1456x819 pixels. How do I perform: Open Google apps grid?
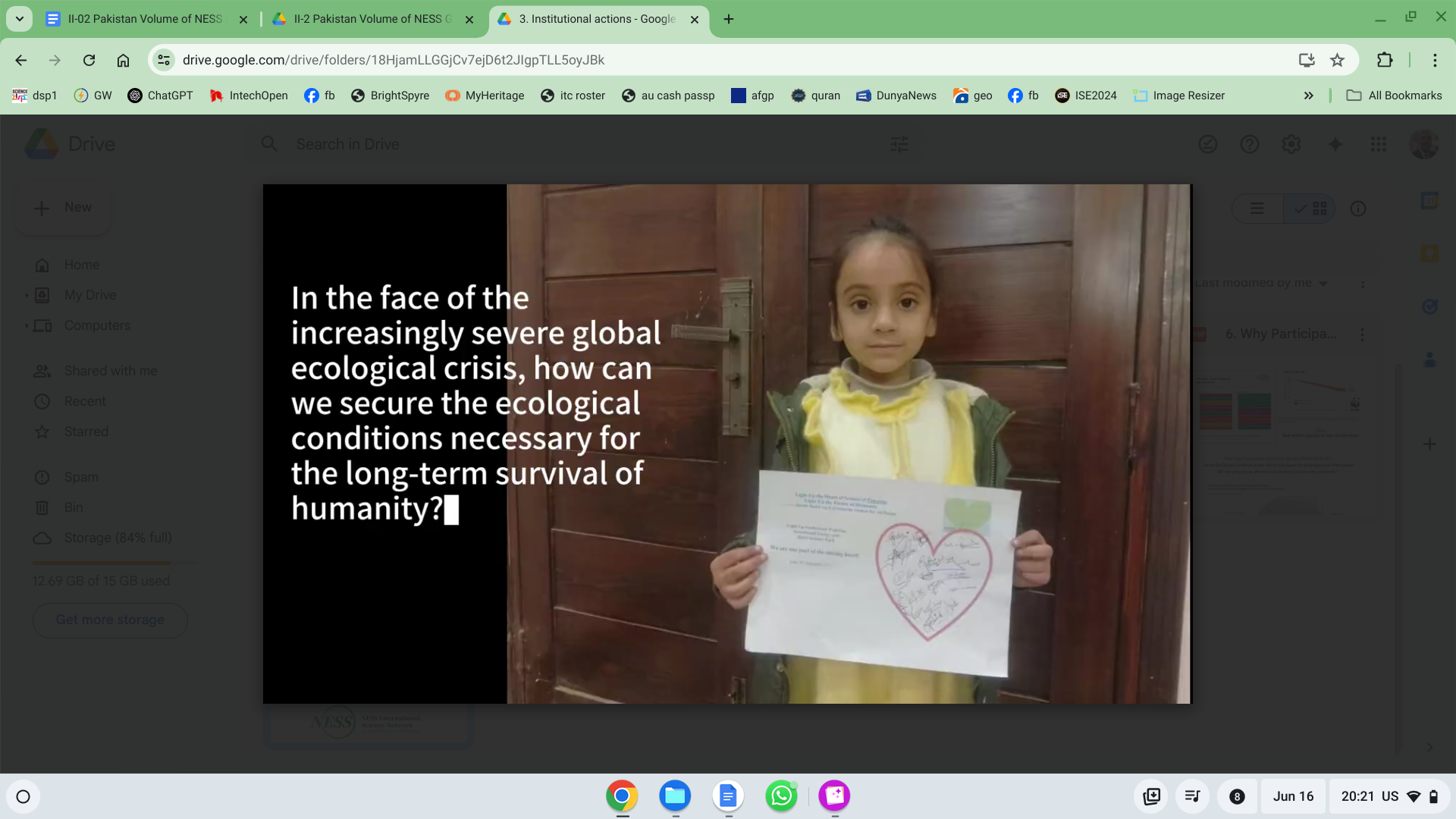click(1379, 144)
